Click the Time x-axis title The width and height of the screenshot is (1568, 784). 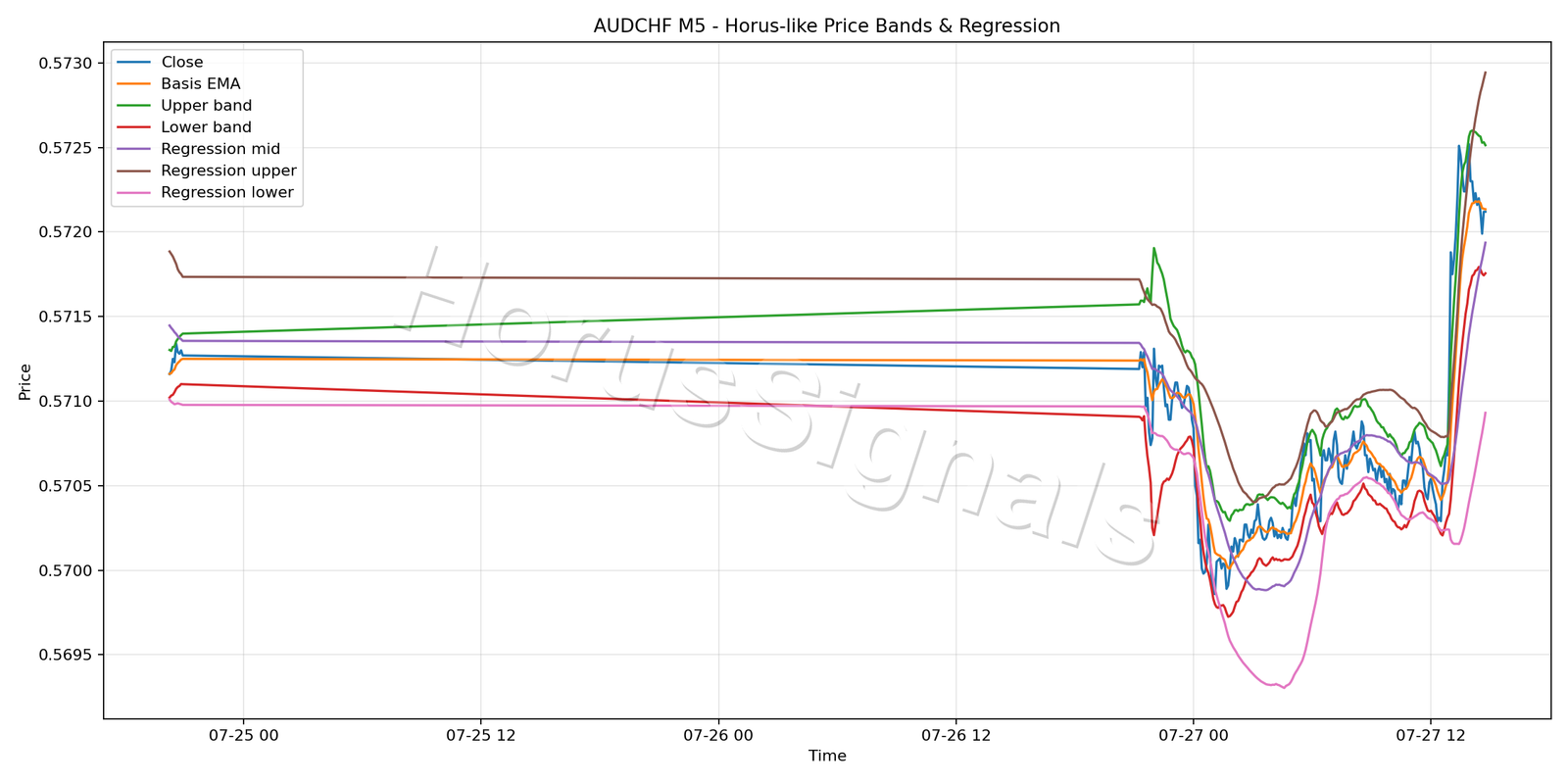pyautogui.click(x=827, y=756)
